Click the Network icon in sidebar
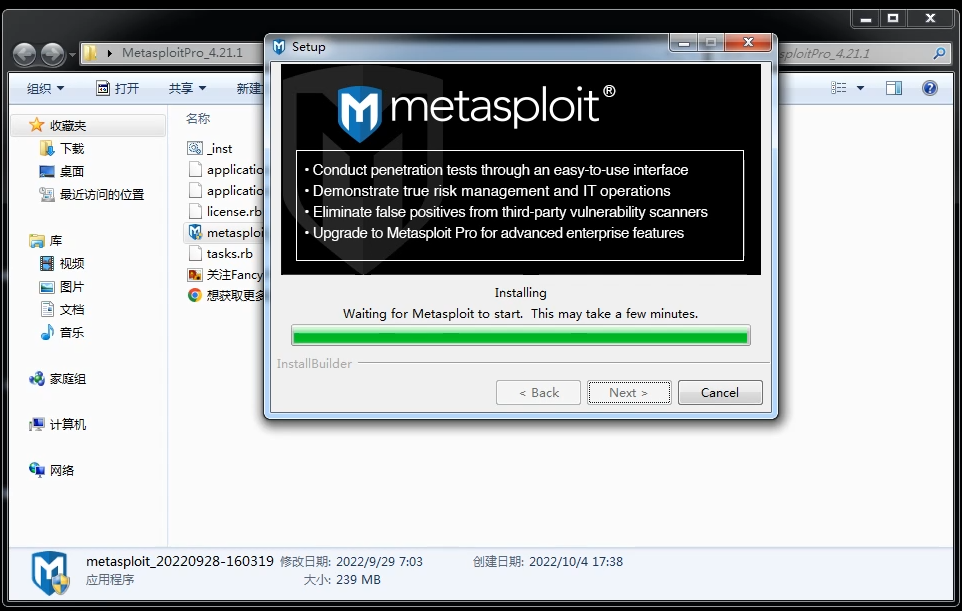The image size is (962, 611). [37, 470]
